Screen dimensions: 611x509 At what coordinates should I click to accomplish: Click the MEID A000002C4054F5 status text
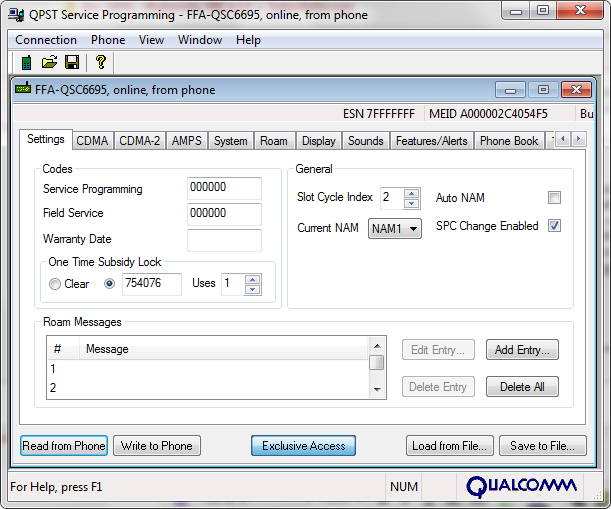pyautogui.click(x=488, y=114)
